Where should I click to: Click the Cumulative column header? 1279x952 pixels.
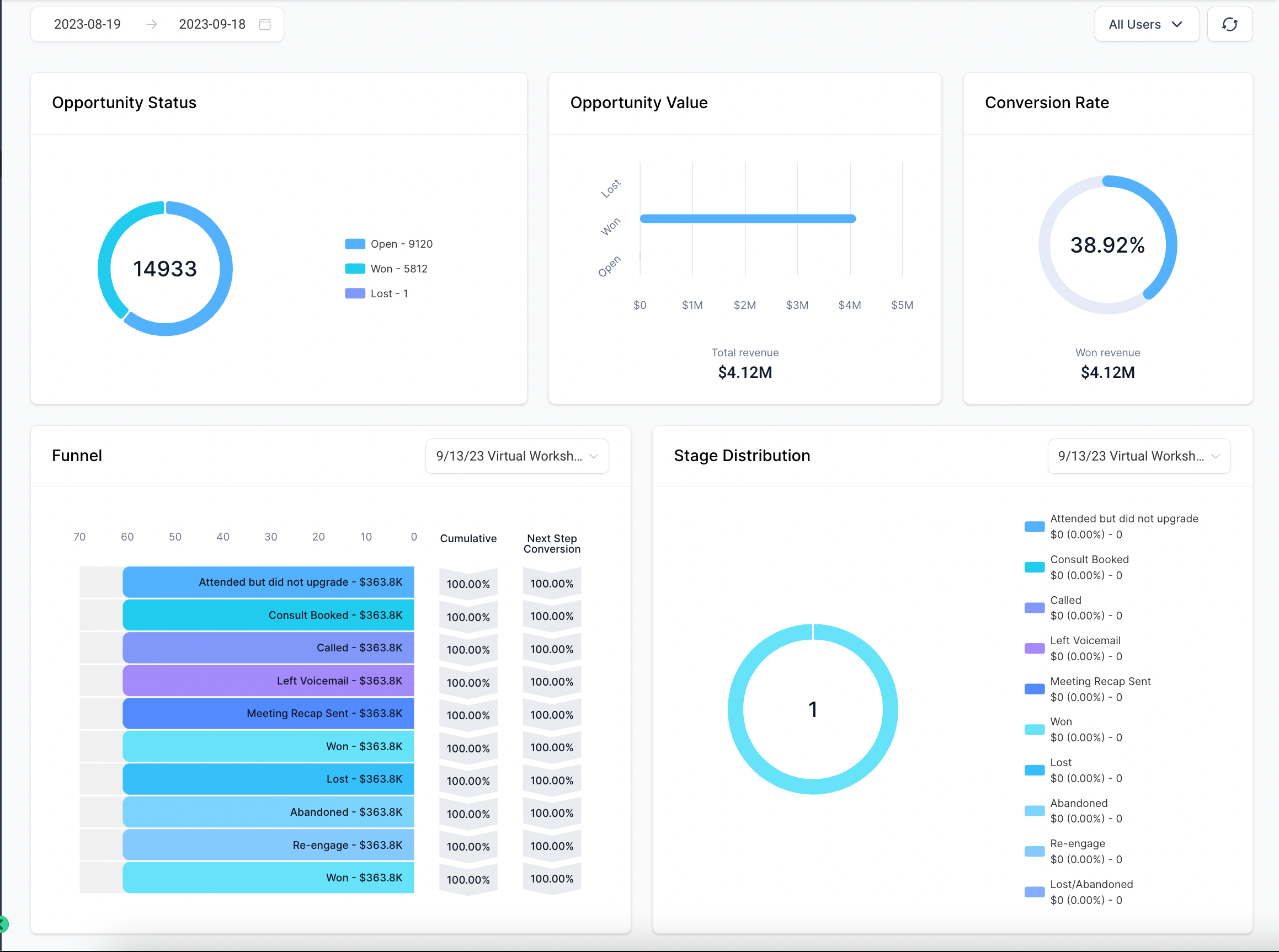click(468, 538)
